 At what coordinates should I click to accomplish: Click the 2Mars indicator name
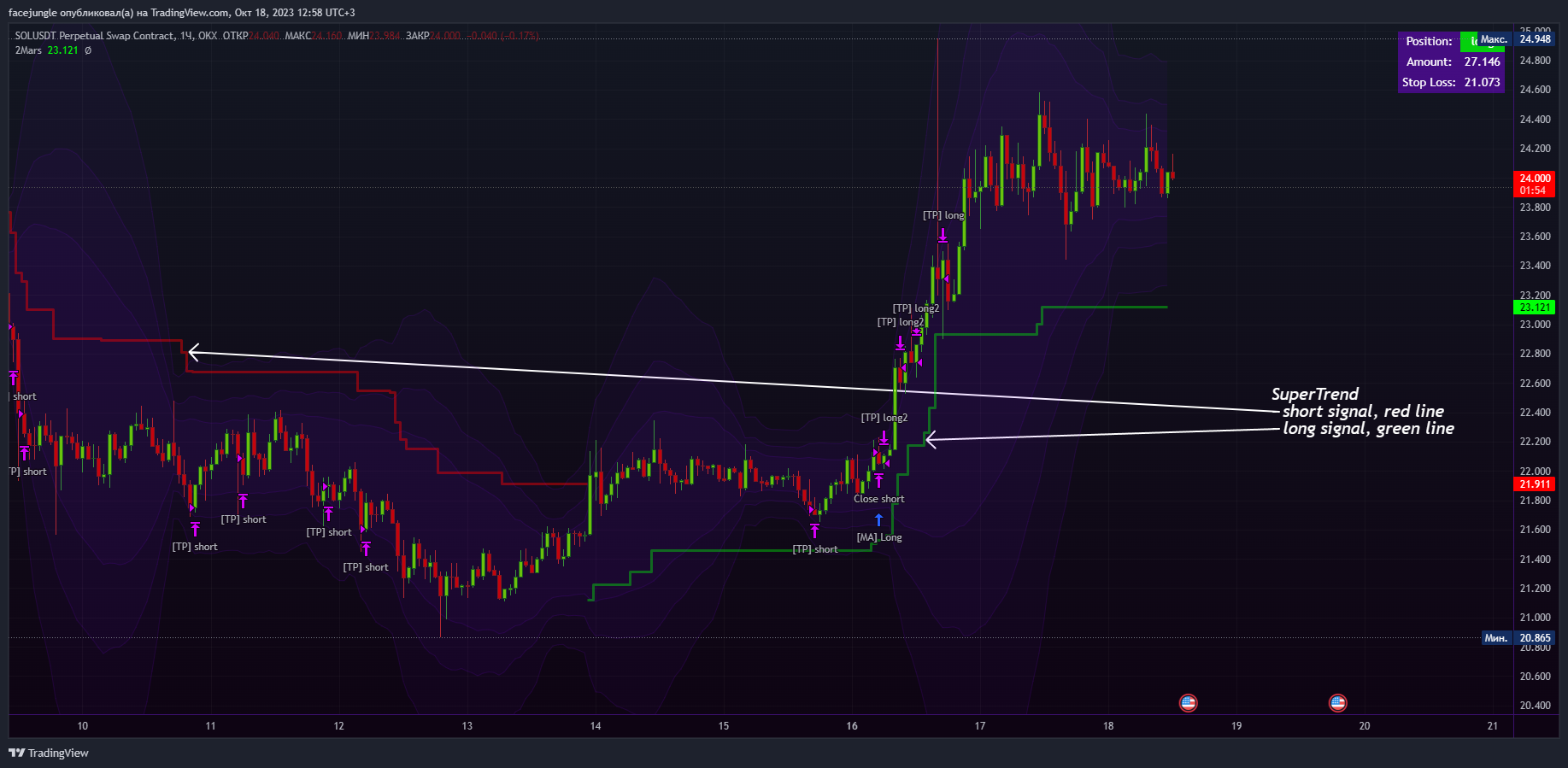tap(28, 50)
